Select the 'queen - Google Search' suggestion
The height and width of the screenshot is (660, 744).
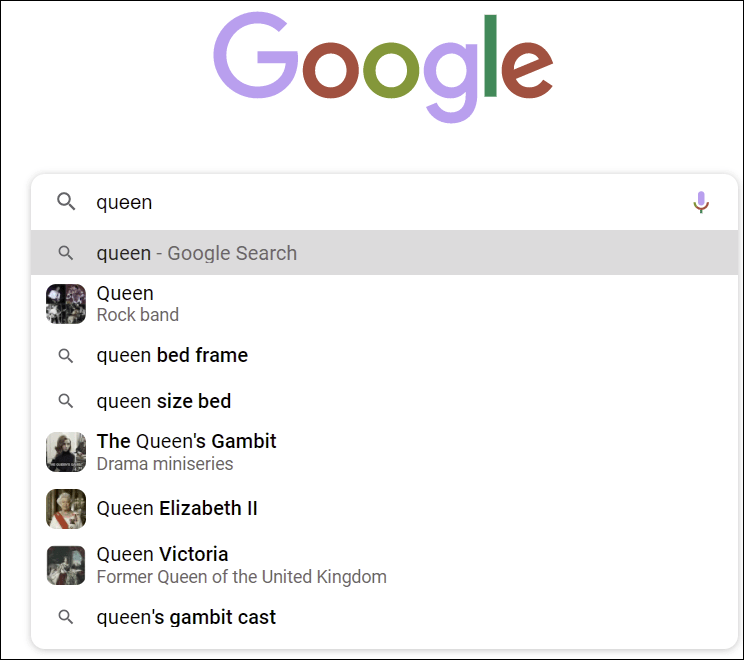pos(384,253)
